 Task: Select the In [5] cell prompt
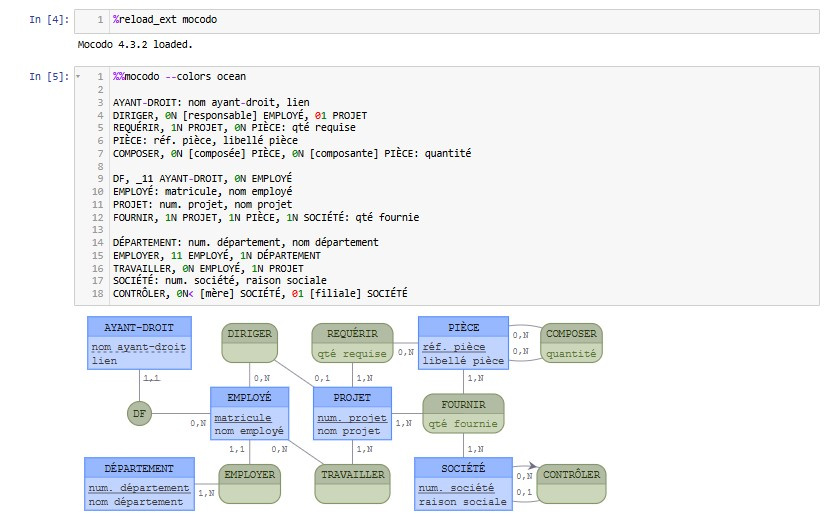click(x=49, y=76)
